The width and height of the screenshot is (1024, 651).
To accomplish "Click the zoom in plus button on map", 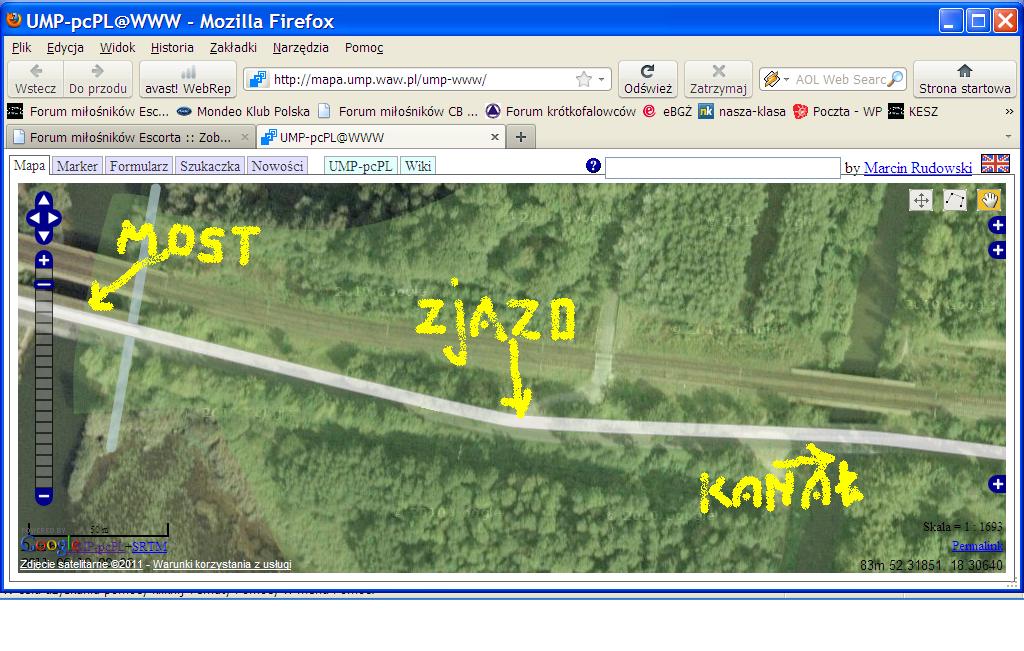I will click(x=43, y=260).
